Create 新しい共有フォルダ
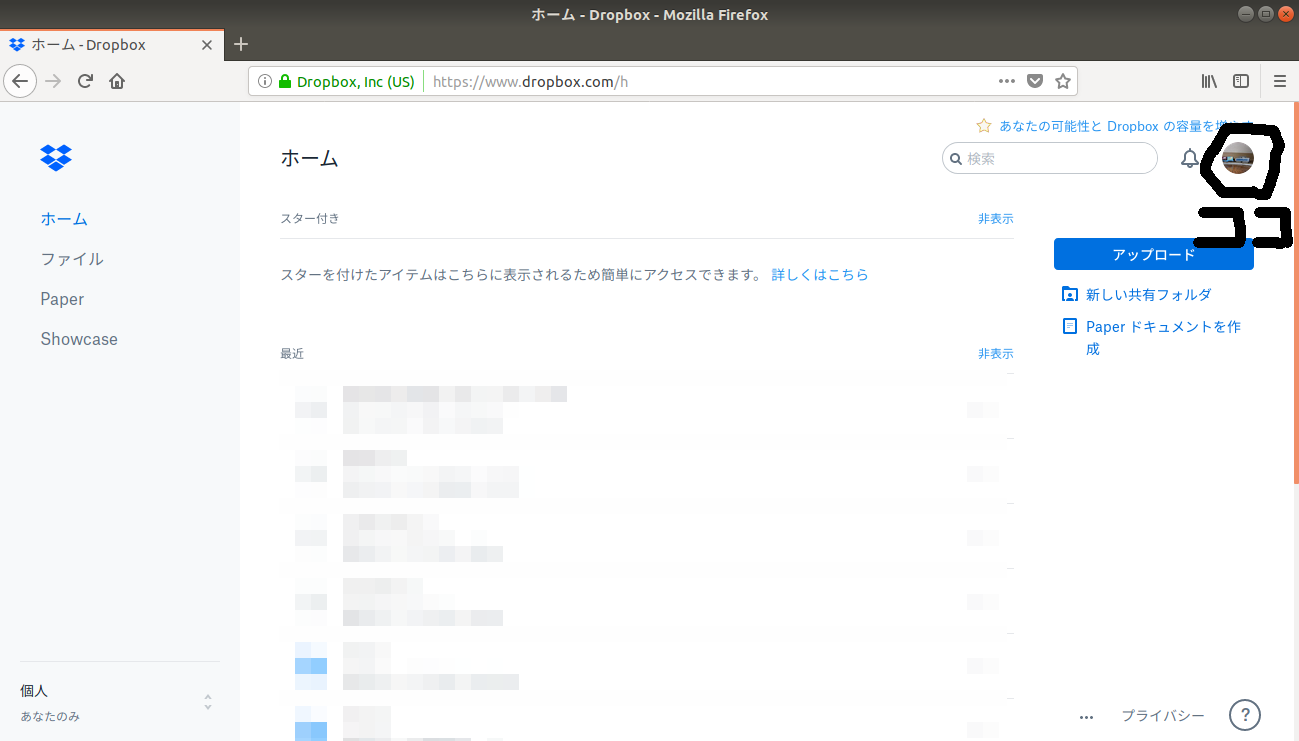Image resolution: width=1299 pixels, height=741 pixels. click(1148, 294)
